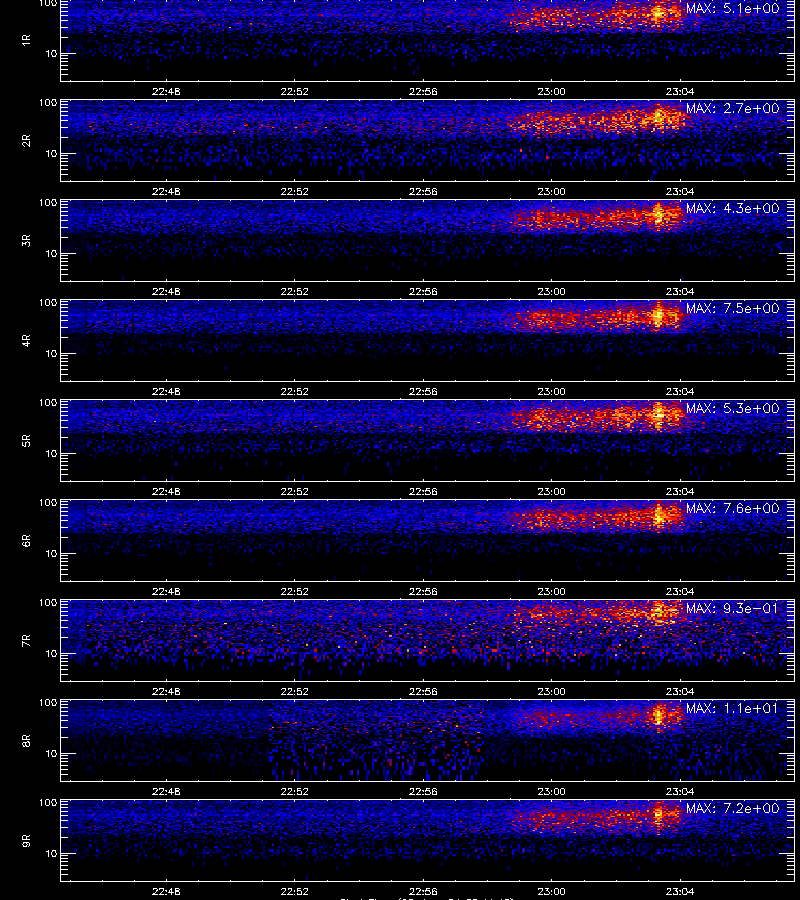This screenshot has width=800, height=900.
Task: Select the MAX: 7.6e+00 readout
Action: tap(732, 508)
